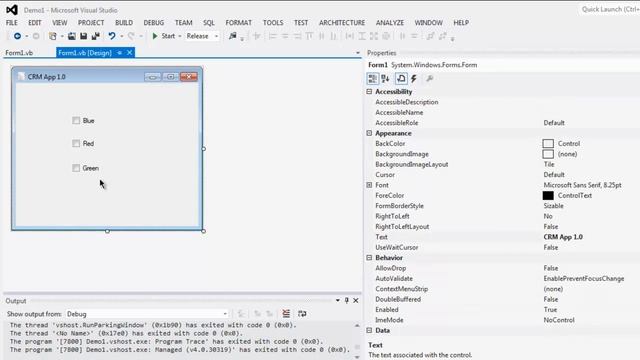Click the Quick Launch search field
Image resolution: width=640 pixels, height=360 pixels.
pos(609,9)
